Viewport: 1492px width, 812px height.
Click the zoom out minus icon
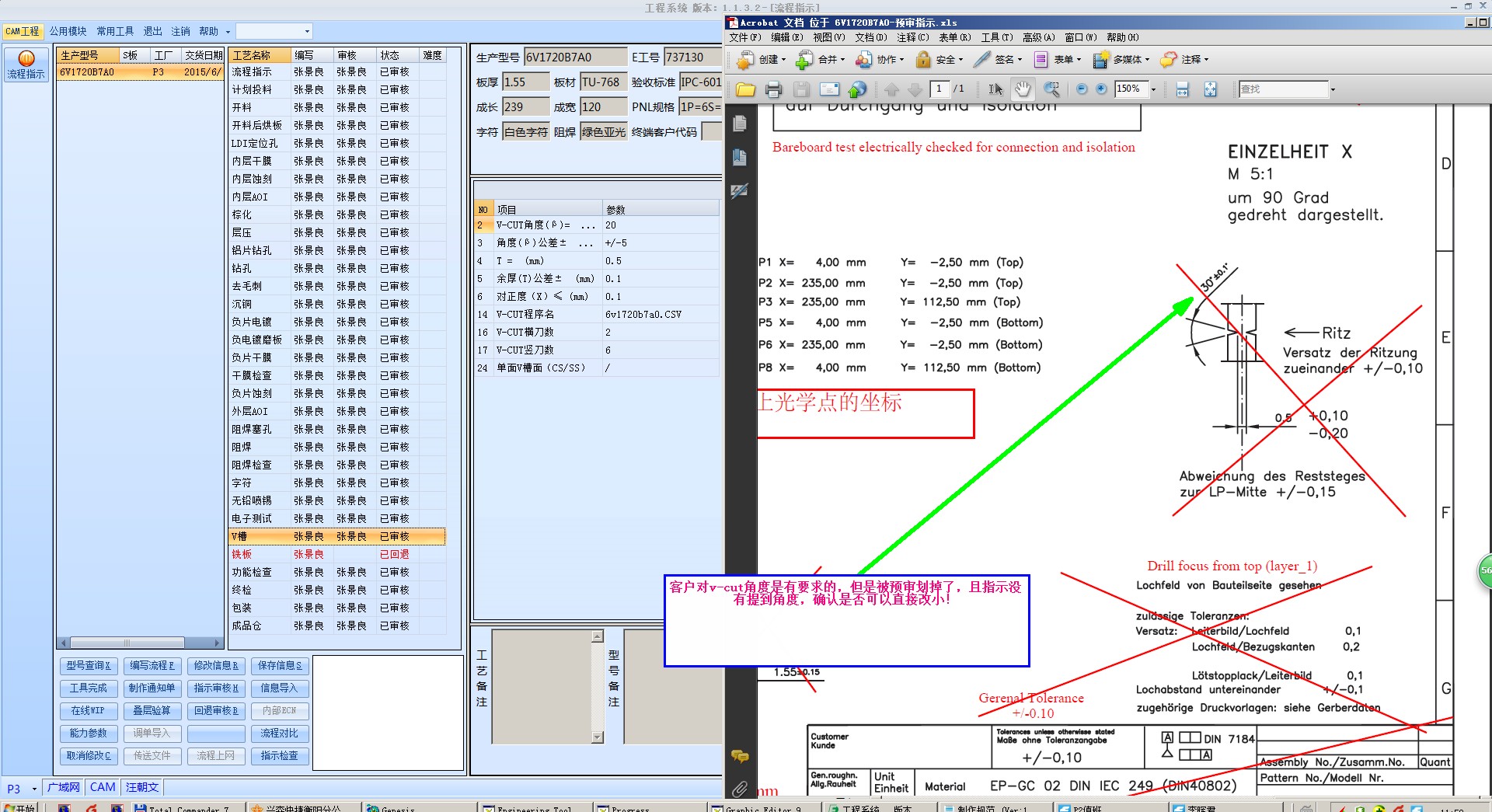tap(1081, 89)
